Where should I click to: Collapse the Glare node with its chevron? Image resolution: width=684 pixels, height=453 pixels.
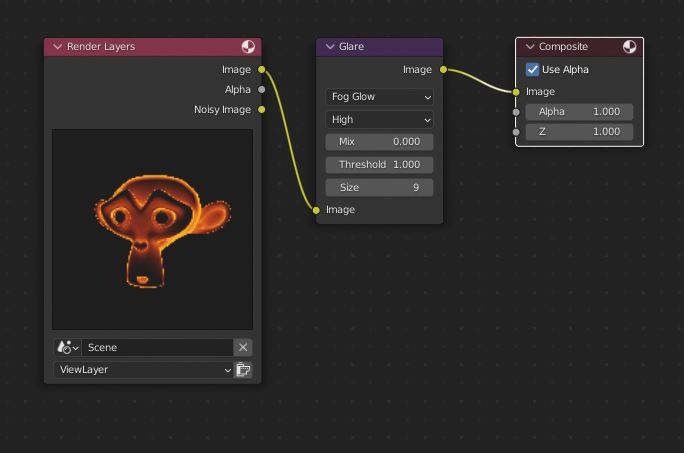tap(330, 47)
